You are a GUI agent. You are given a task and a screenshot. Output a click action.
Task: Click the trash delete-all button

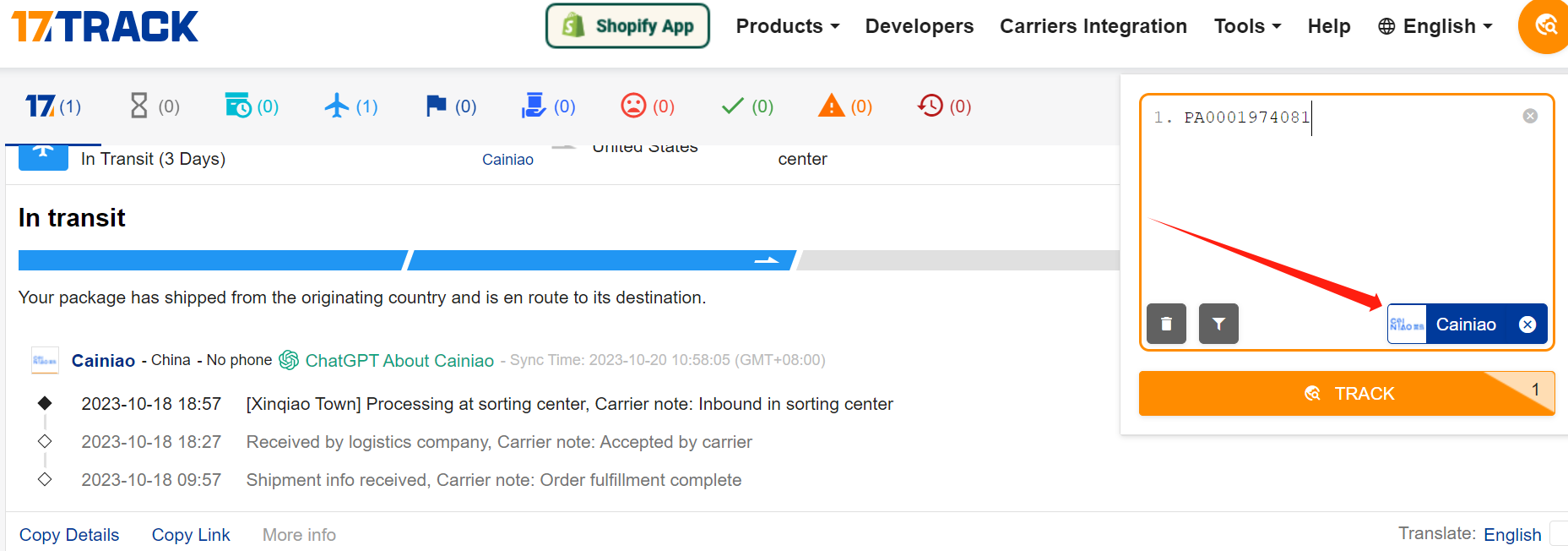(x=1166, y=324)
